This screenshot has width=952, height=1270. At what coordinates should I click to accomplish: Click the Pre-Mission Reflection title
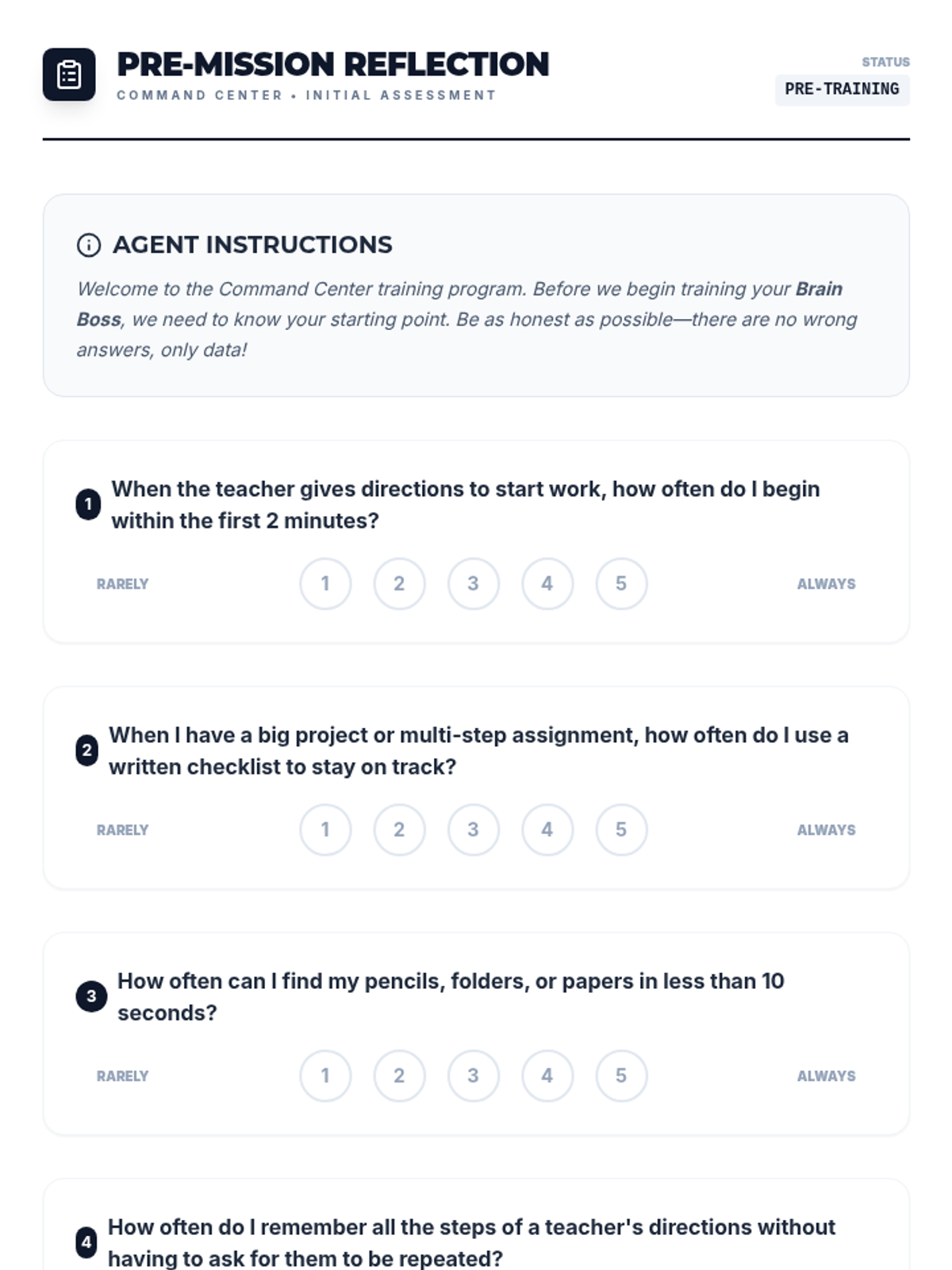point(332,64)
